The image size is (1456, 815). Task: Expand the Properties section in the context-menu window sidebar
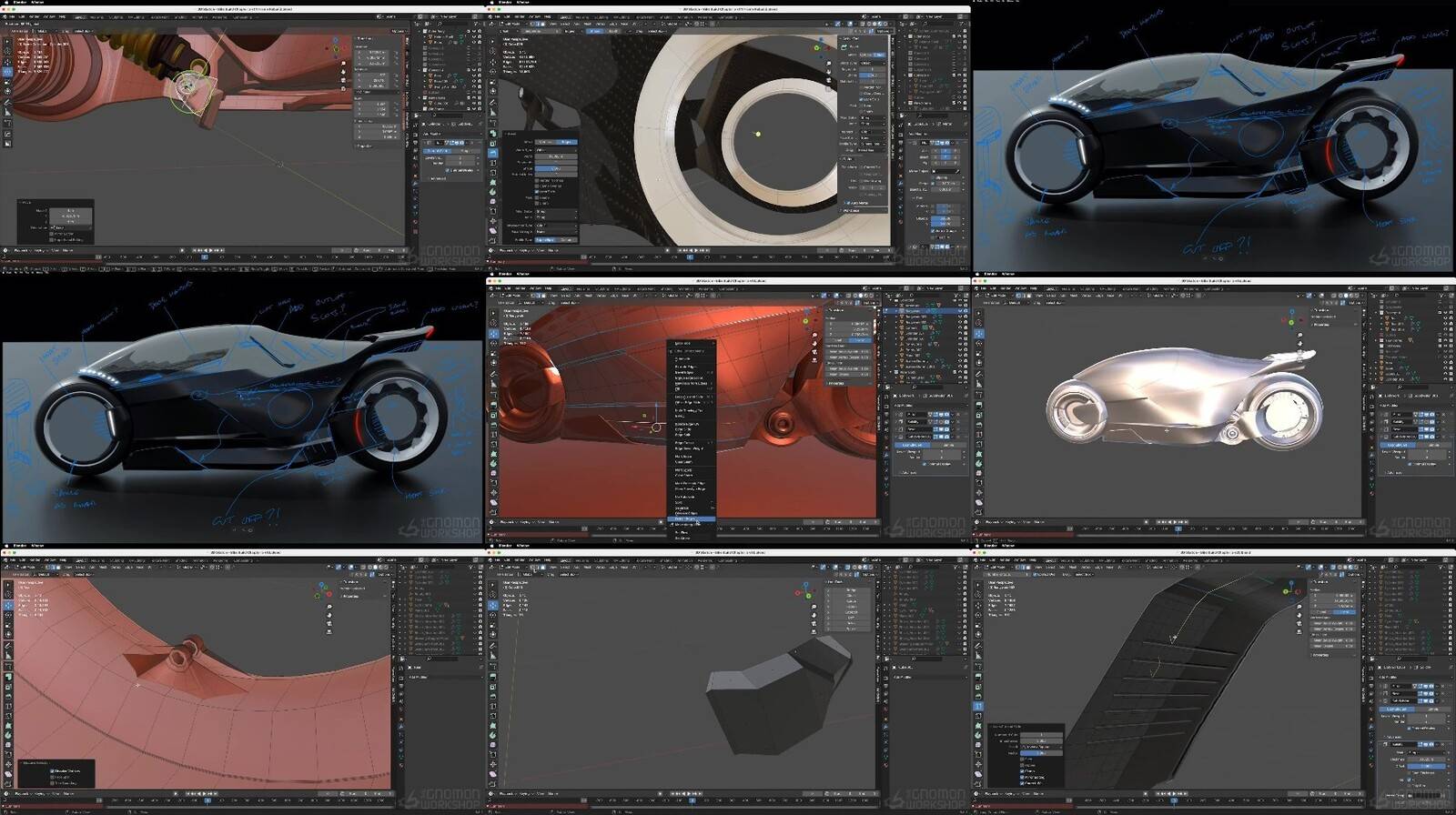[835, 383]
